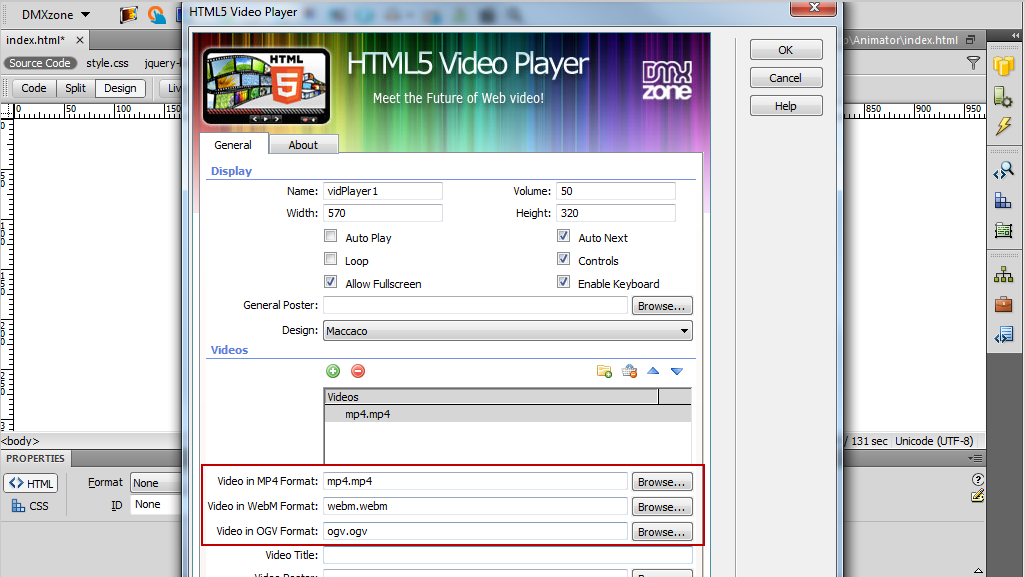Click the Properties panel help question icon

(x=978, y=479)
